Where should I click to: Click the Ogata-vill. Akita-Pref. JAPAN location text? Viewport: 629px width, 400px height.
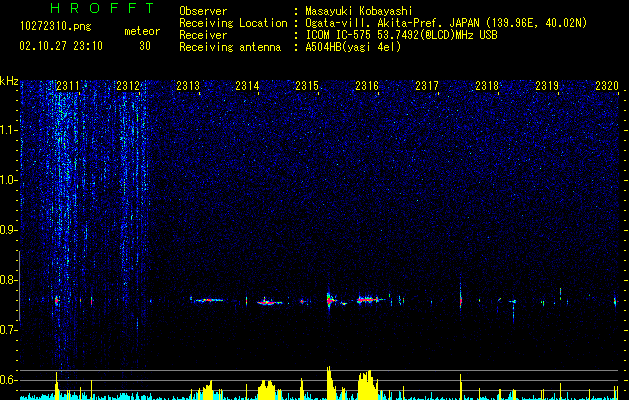coord(446,23)
